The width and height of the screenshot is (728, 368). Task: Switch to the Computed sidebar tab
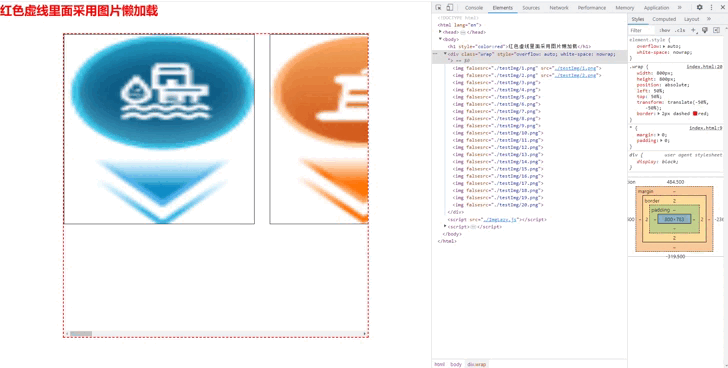coord(664,19)
